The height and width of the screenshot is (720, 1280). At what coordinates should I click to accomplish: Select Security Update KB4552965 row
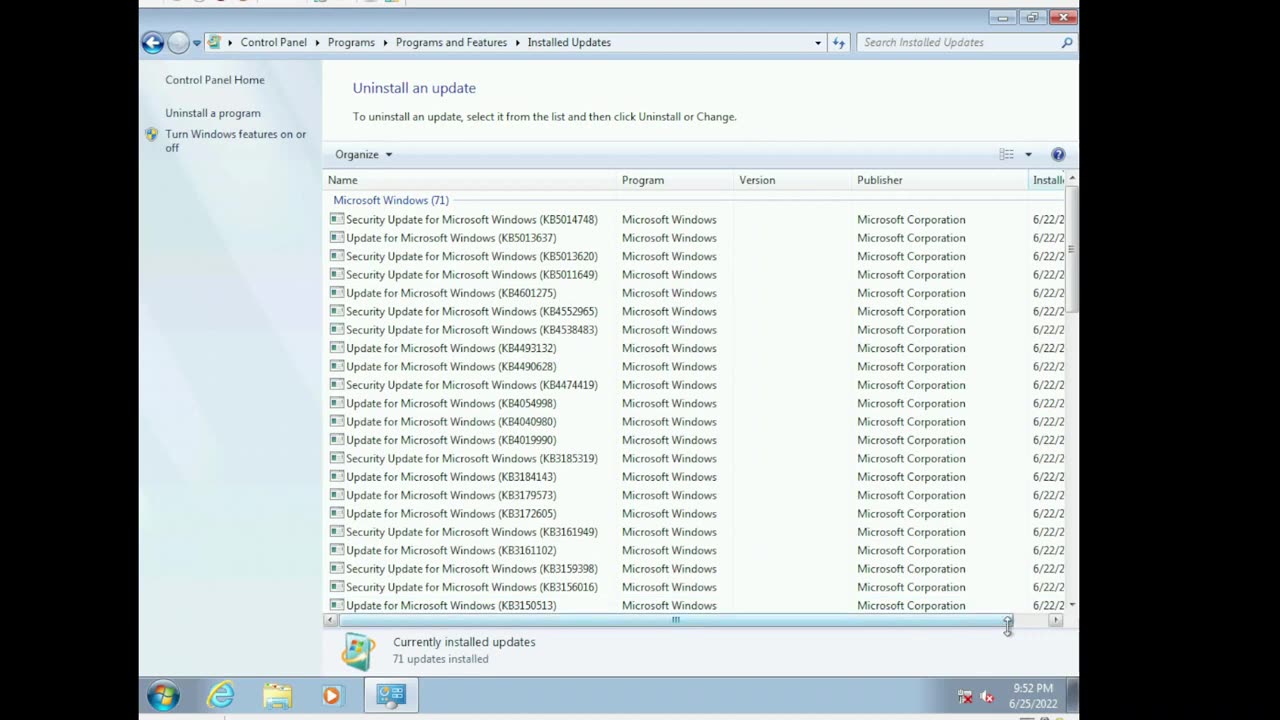(x=695, y=311)
